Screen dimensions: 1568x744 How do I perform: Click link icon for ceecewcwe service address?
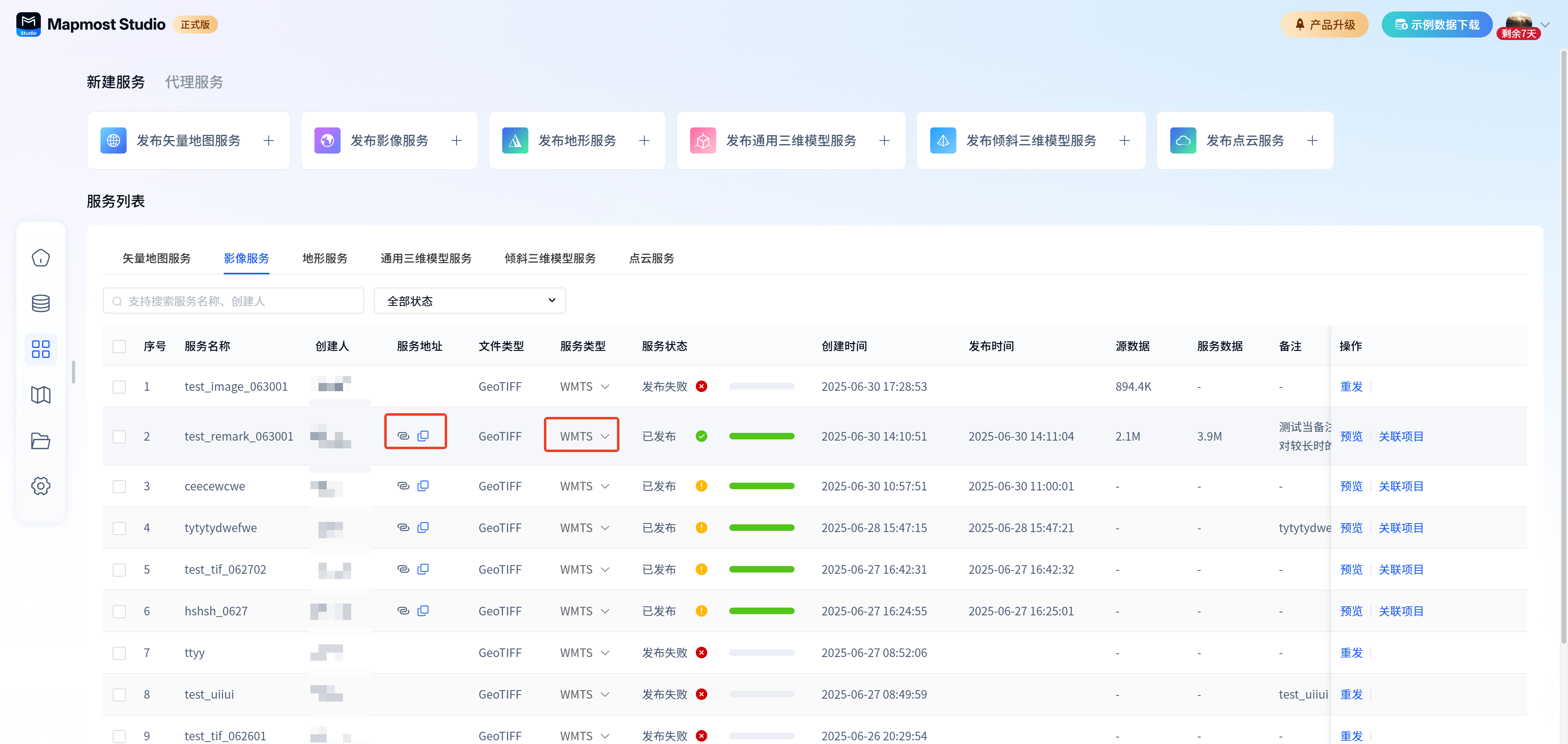[x=403, y=486]
